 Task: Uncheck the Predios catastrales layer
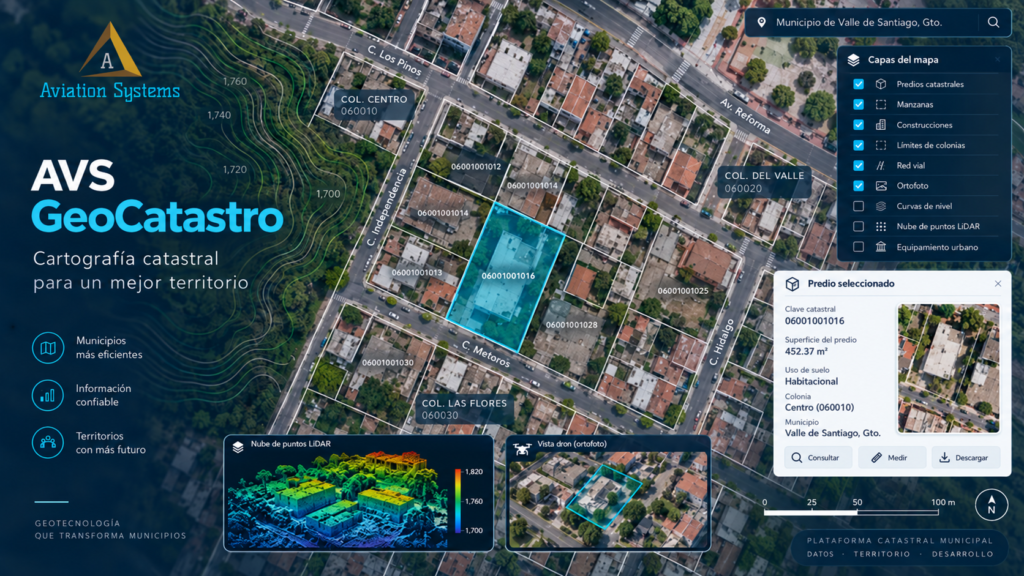pyautogui.click(x=859, y=84)
